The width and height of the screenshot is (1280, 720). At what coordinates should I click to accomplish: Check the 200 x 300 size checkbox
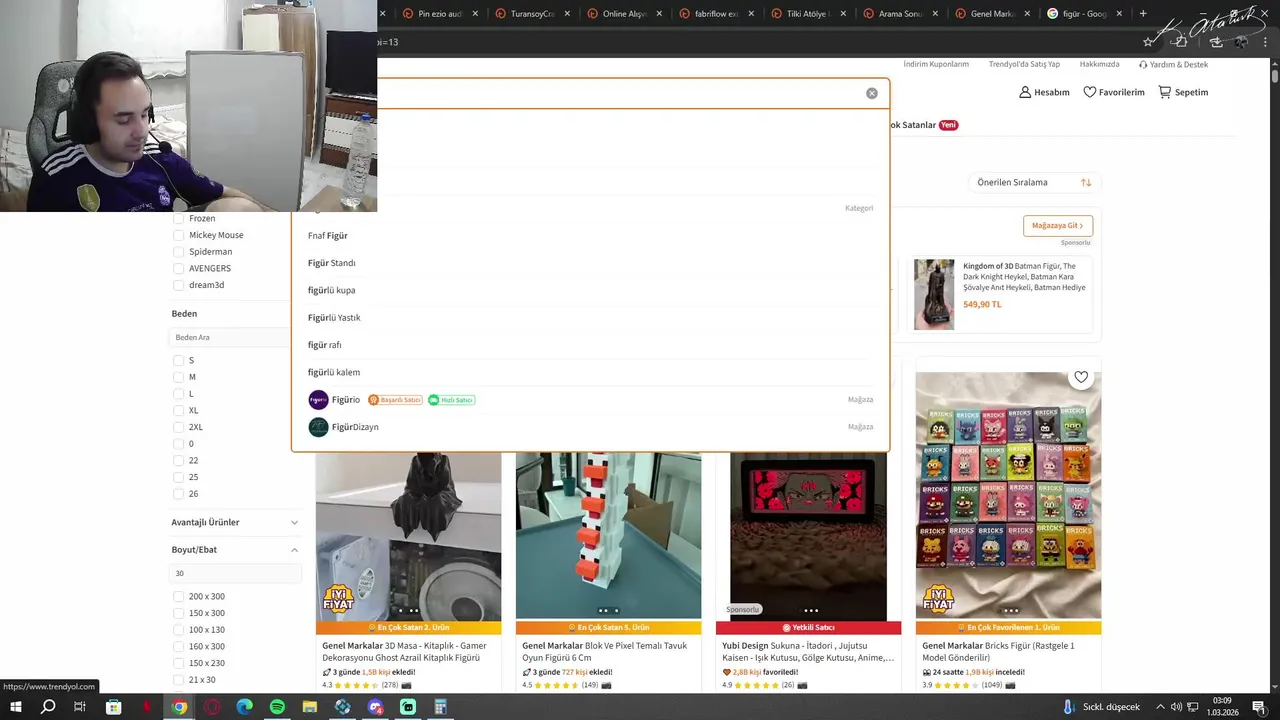[x=179, y=596]
